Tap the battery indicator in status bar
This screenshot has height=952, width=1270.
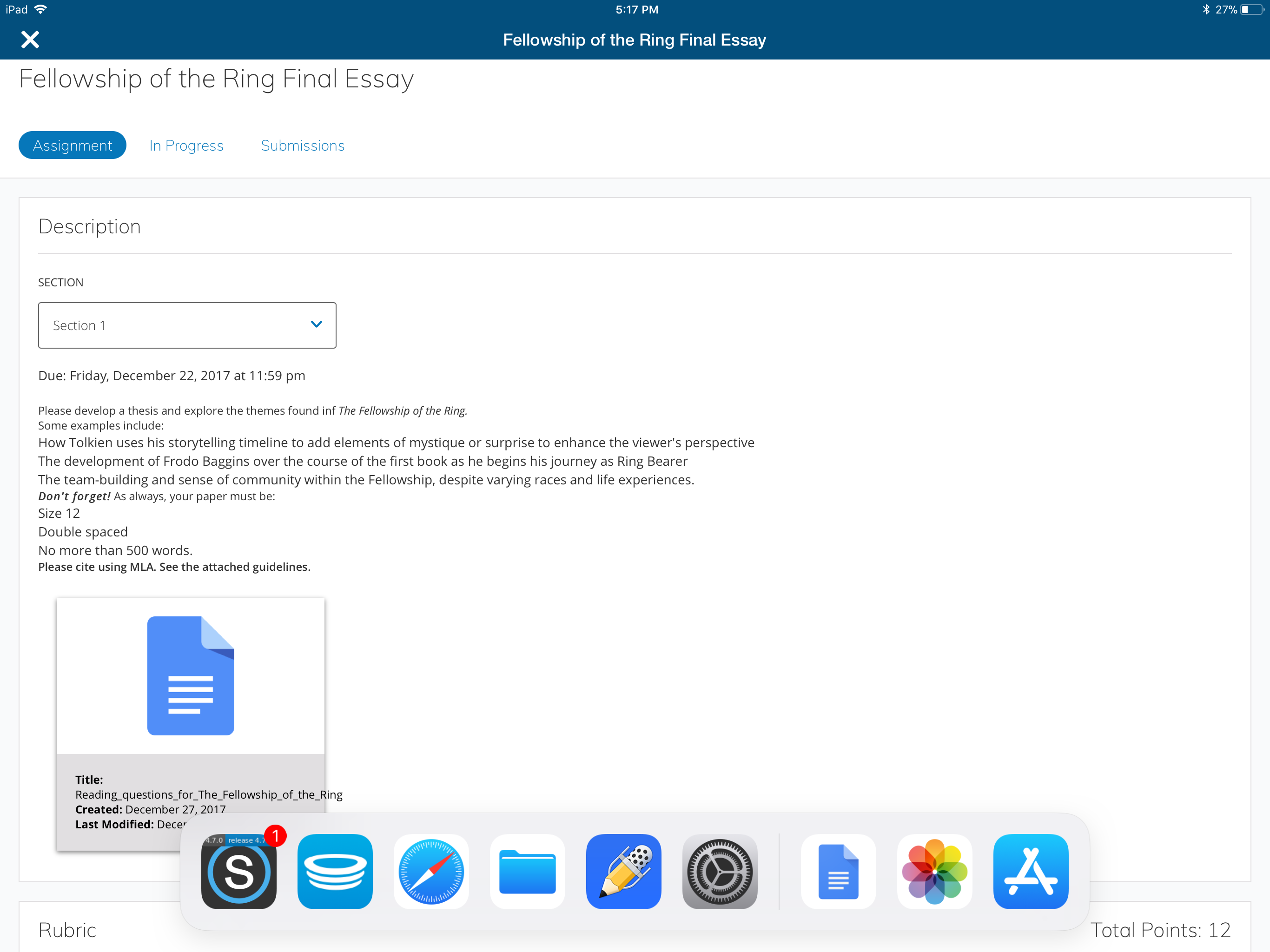click(x=1251, y=10)
